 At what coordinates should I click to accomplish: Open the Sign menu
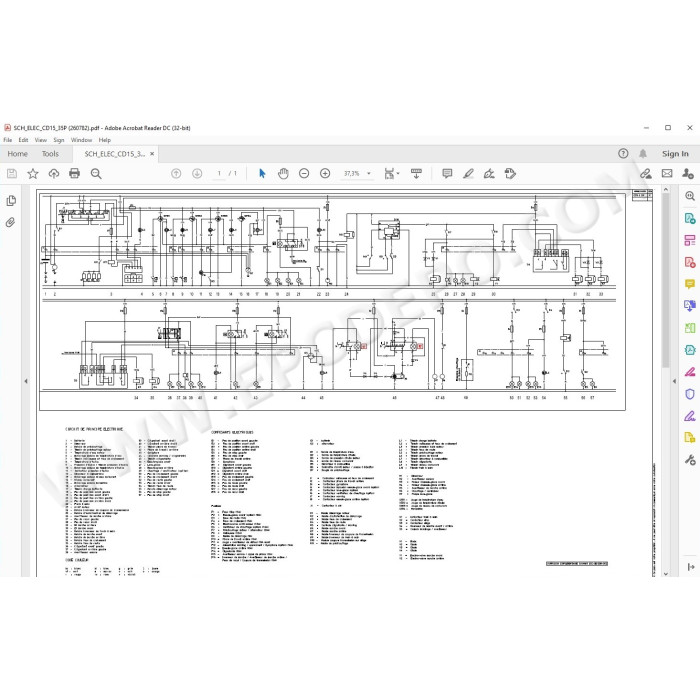pyautogui.click(x=58, y=140)
